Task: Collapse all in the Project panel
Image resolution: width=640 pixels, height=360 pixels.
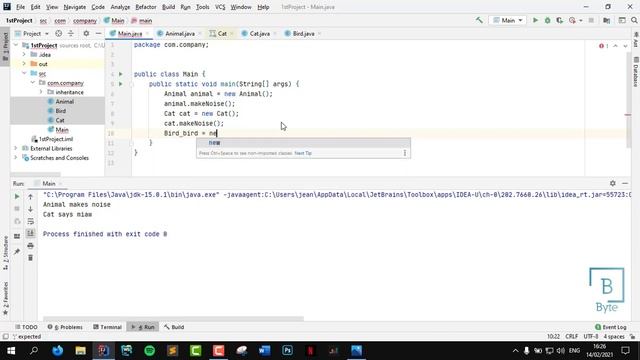Action: pyautogui.click(x=71, y=33)
